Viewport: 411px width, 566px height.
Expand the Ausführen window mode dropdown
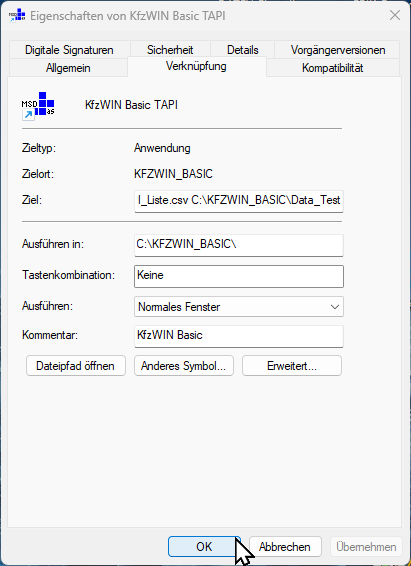239,307
